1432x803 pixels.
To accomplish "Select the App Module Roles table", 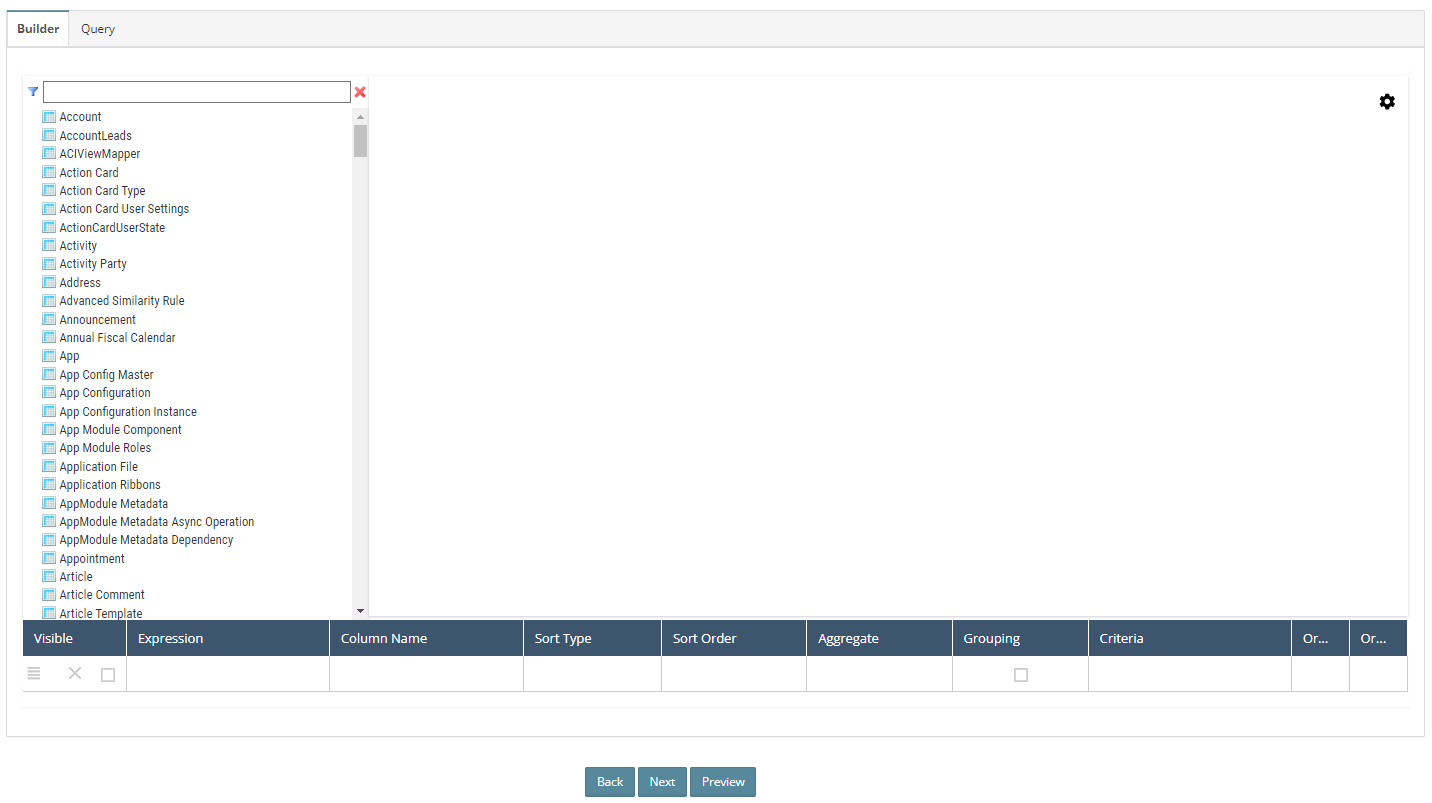I will tap(105, 447).
